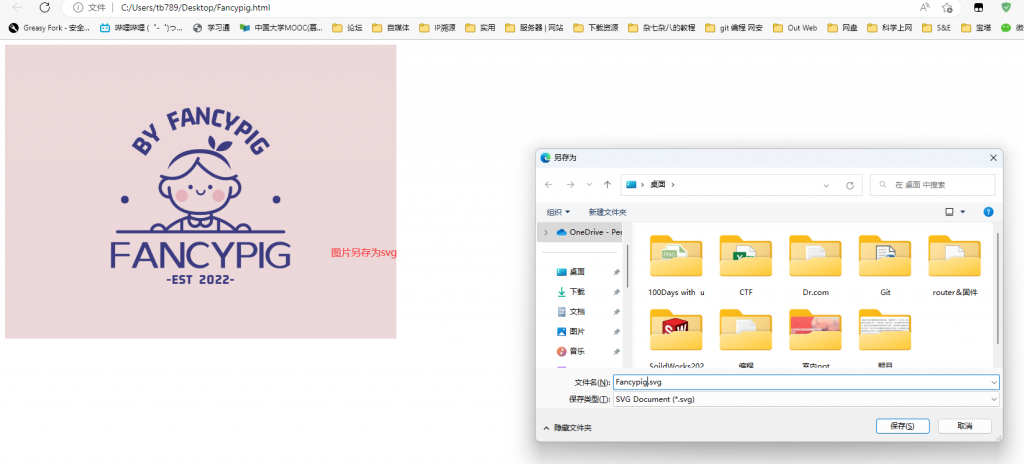This screenshot has width=1024, height=464.
Task: Open the 宝塔 bookmarks folder
Action: point(976,27)
